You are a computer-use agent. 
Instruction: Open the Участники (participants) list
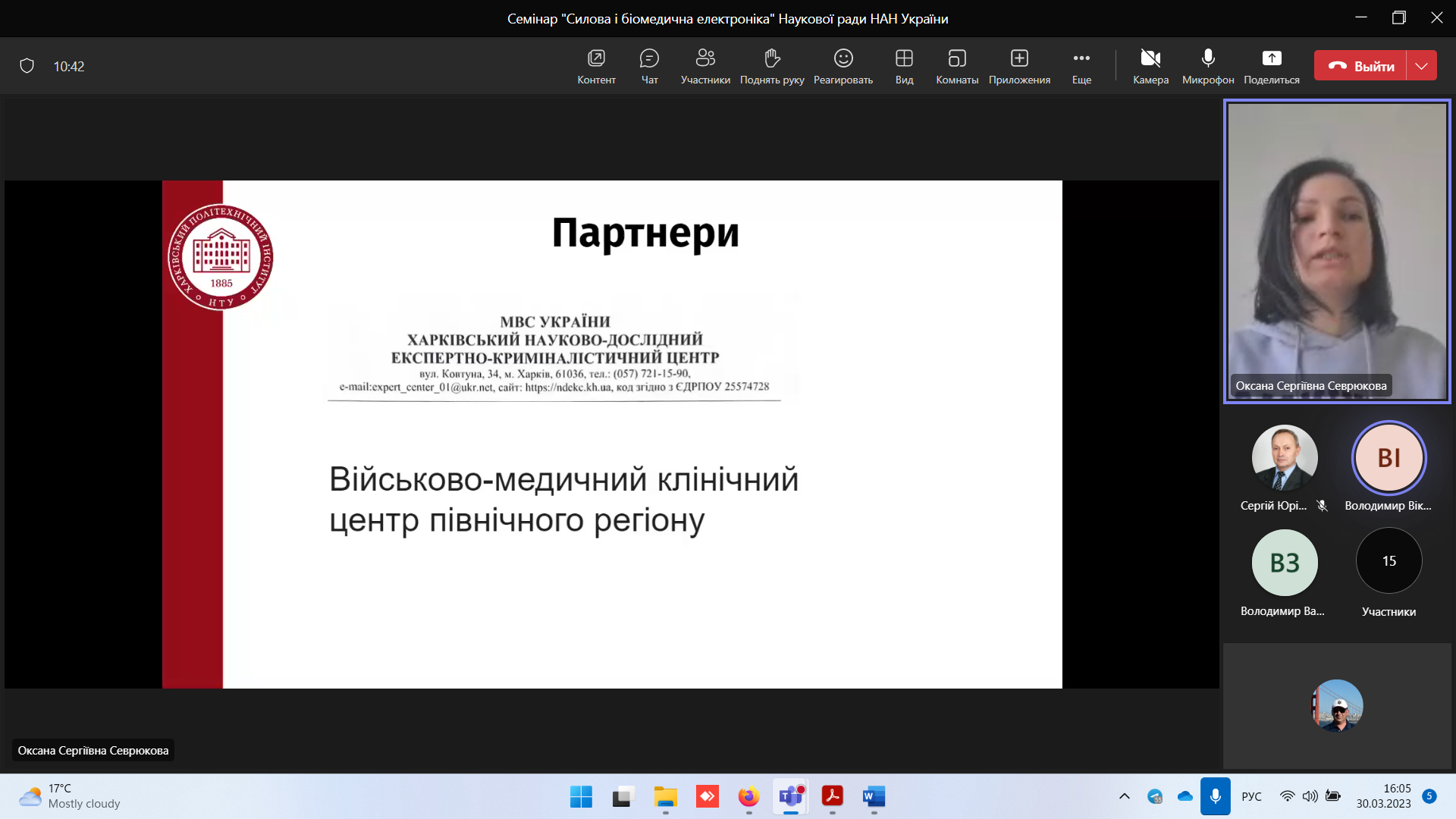pyautogui.click(x=705, y=66)
